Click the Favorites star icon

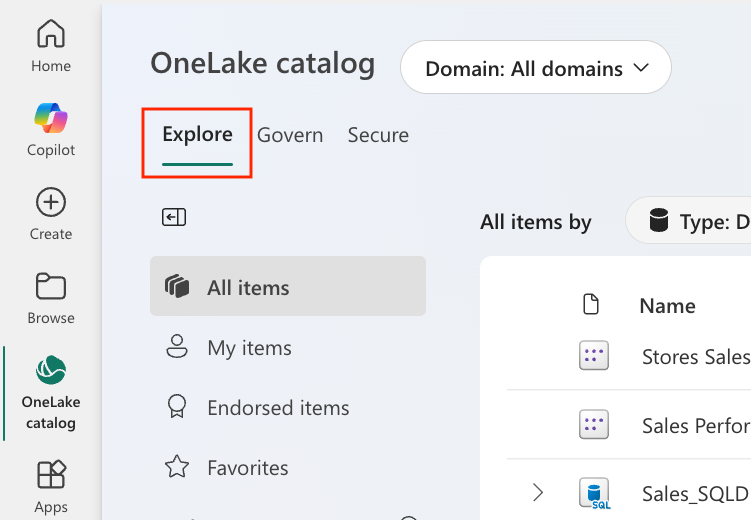tap(177, 467)
